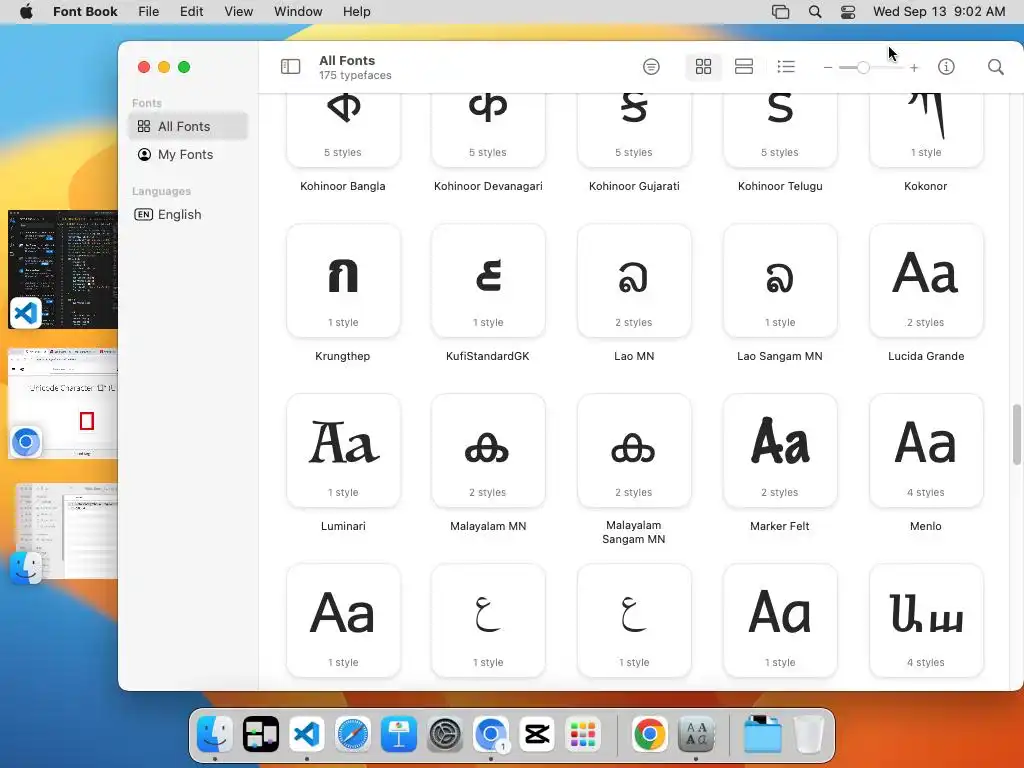Decrease preview size with minus icon
The image size is (1024, 768).
[x=827, y=67]
